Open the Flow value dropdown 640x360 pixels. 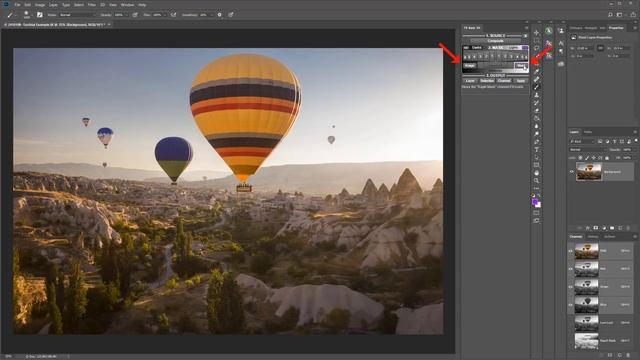pos(165,15)
